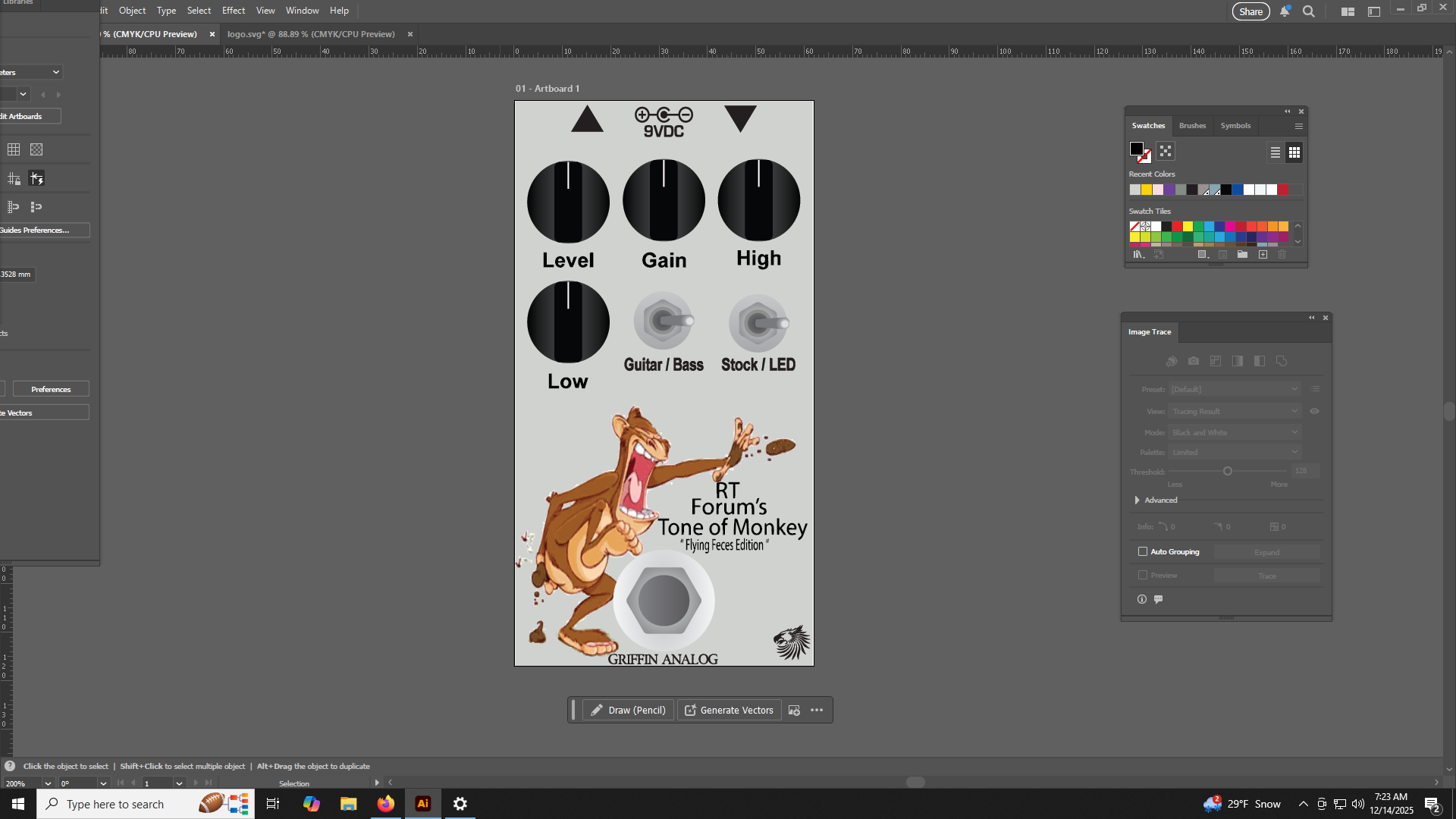Click the Share button
Image resolution: width=1456 pixels, height=819 pixels.
pyautogui.click(x=1250, y=11)
